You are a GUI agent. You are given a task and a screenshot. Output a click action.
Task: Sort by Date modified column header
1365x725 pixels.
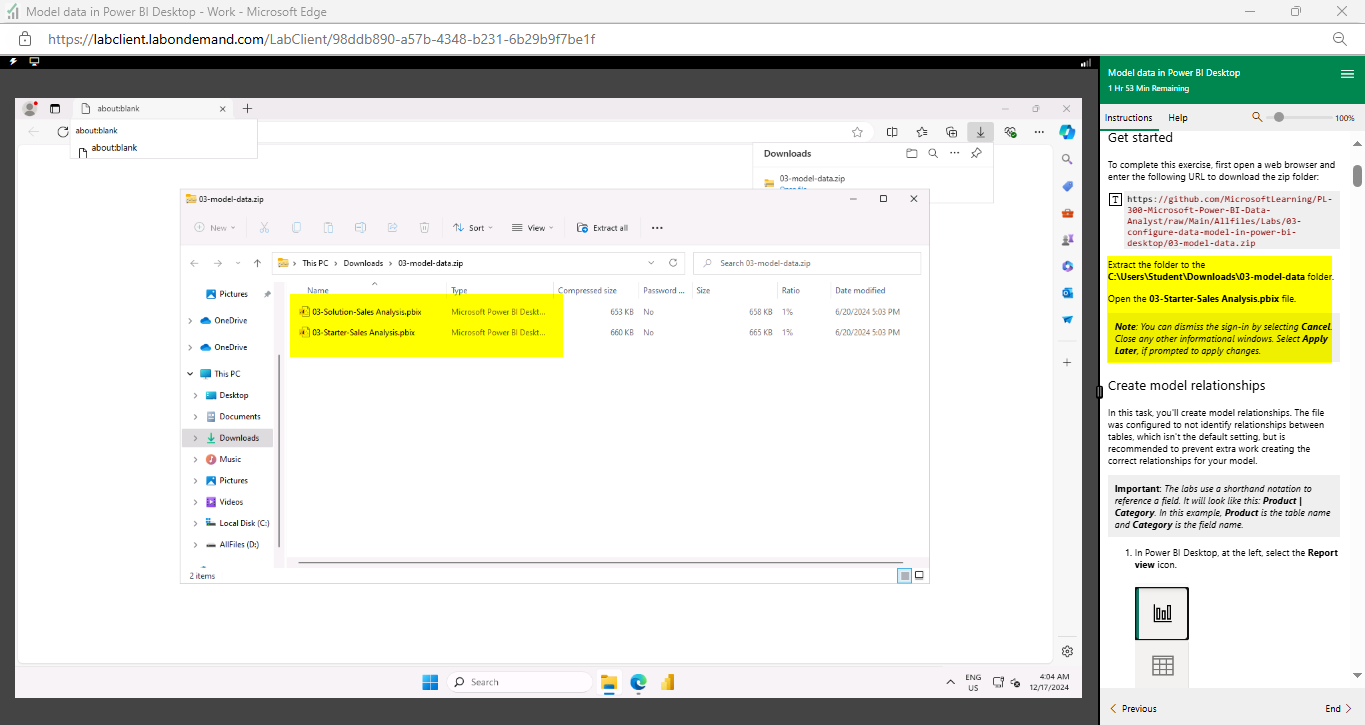[x=860, y=290]
